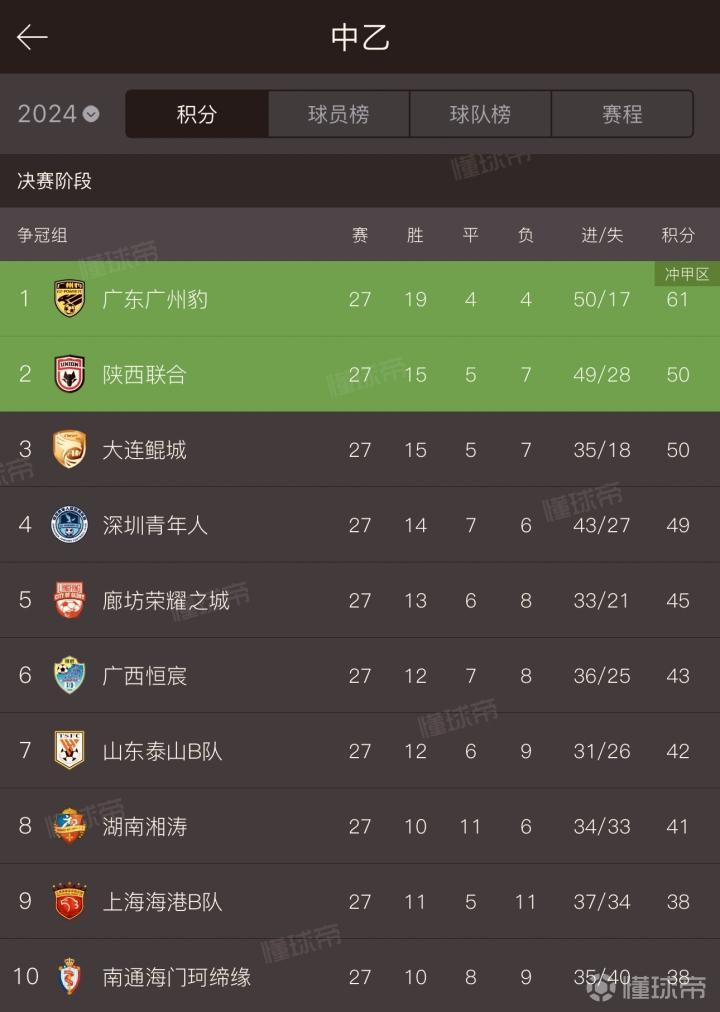Tap the back arrow icon
Viewport: 720px width, 1012px height.
(x=32, y=38)
